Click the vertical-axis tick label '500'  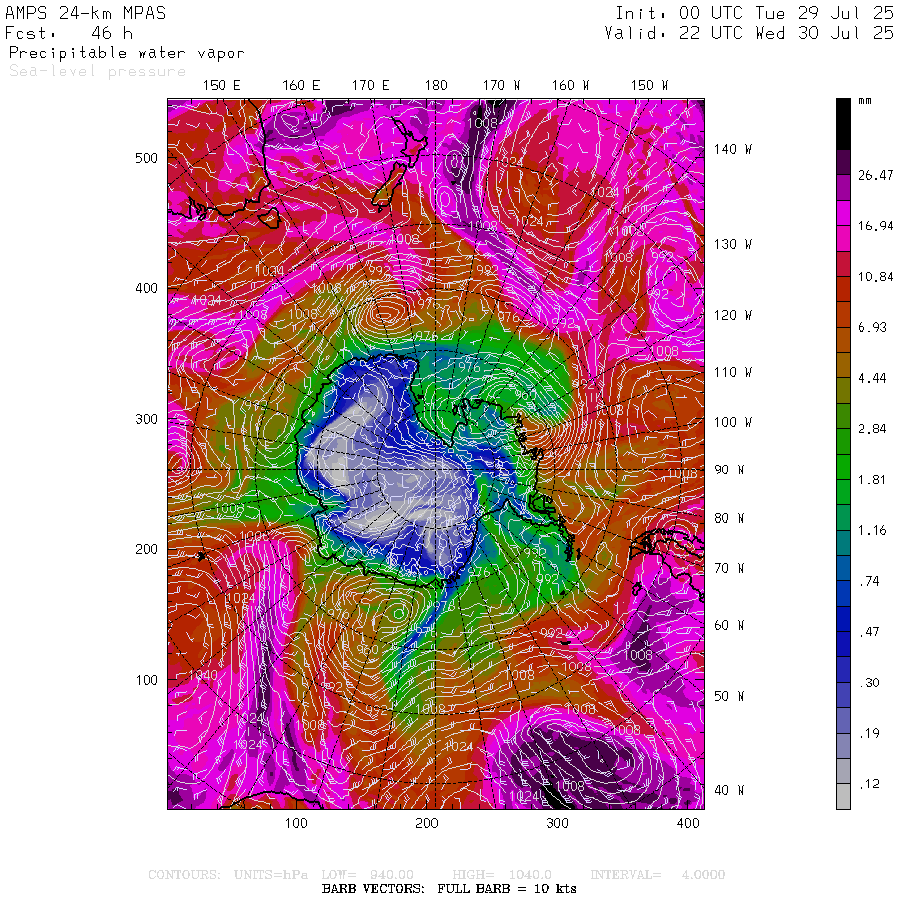[x=146, y=158]
